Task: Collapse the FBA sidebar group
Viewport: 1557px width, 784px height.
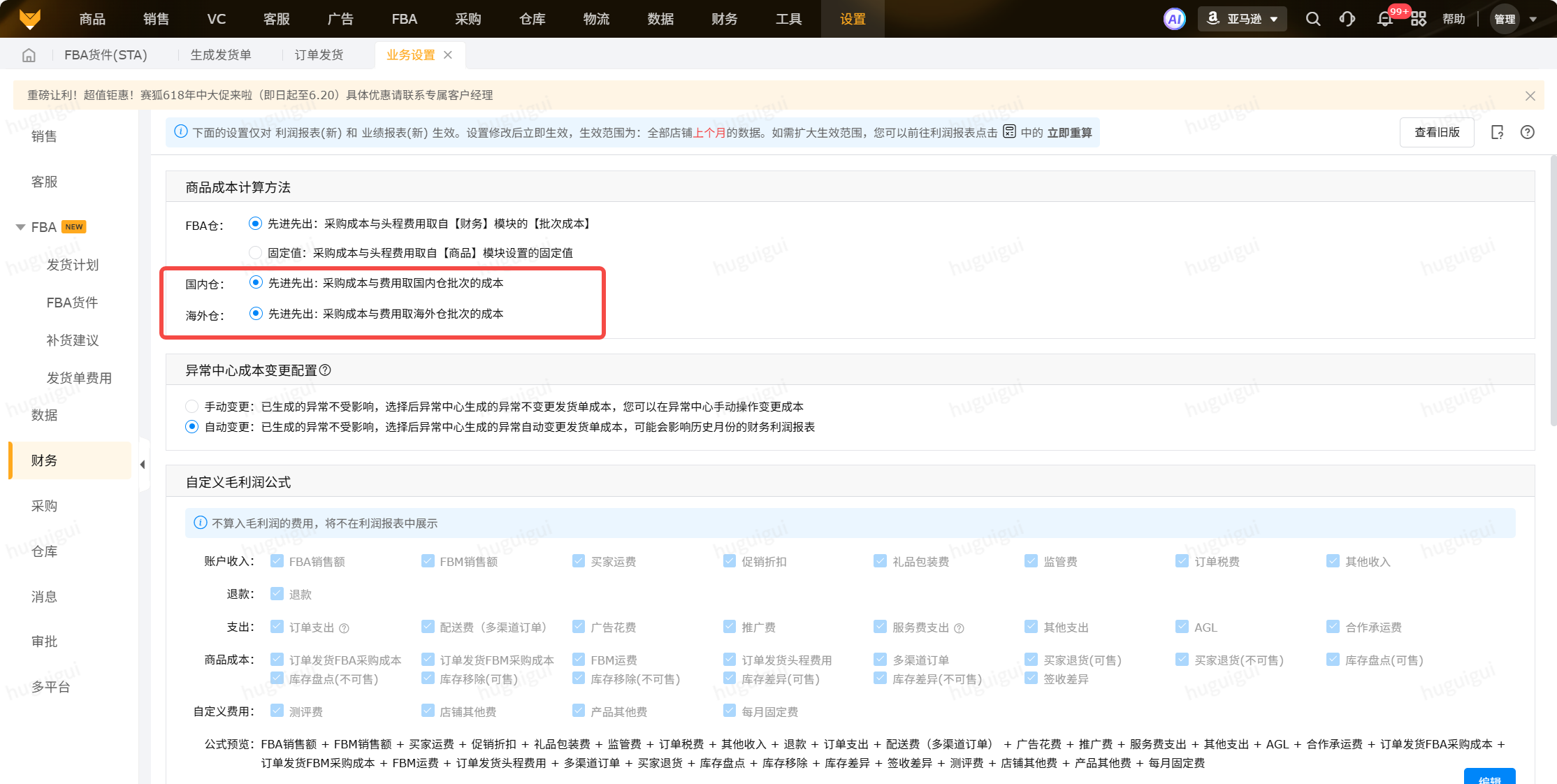Action: click(x=20, y=227)
